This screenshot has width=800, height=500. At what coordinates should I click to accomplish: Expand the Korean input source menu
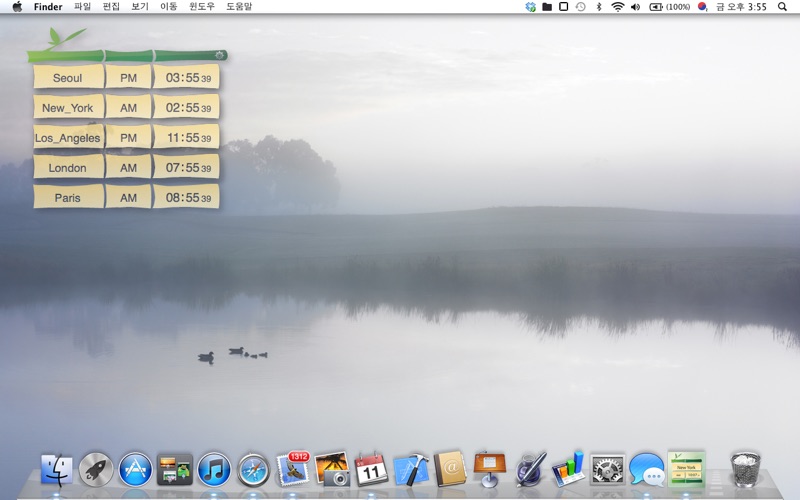(x=702, y=7)
